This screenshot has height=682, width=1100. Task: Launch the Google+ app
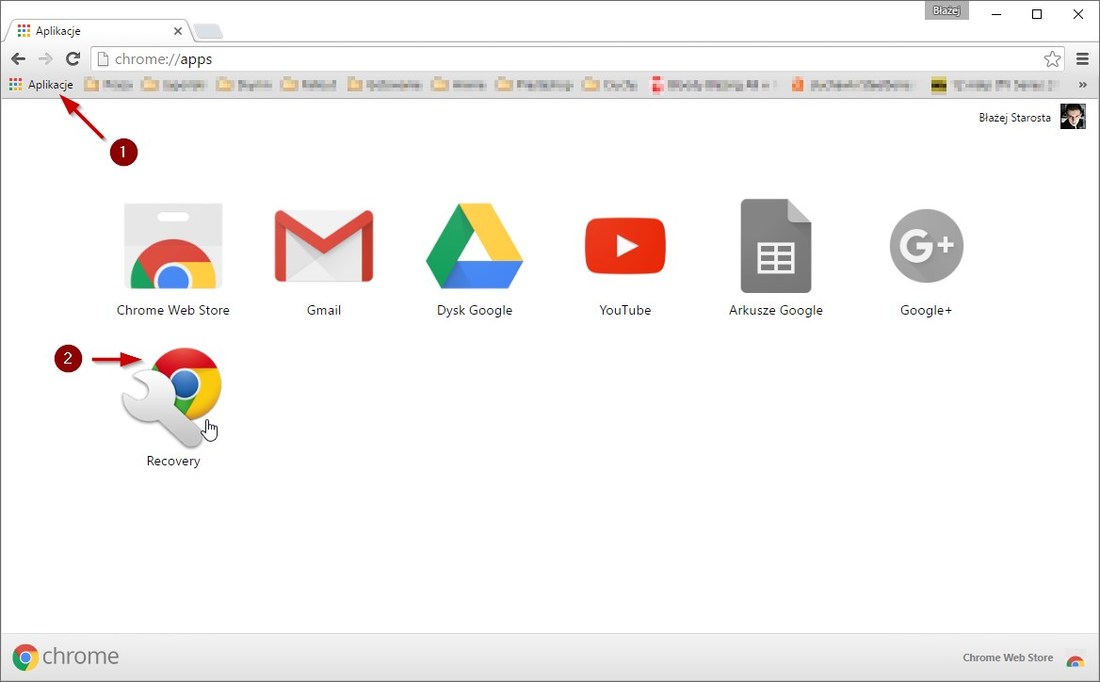926,260
